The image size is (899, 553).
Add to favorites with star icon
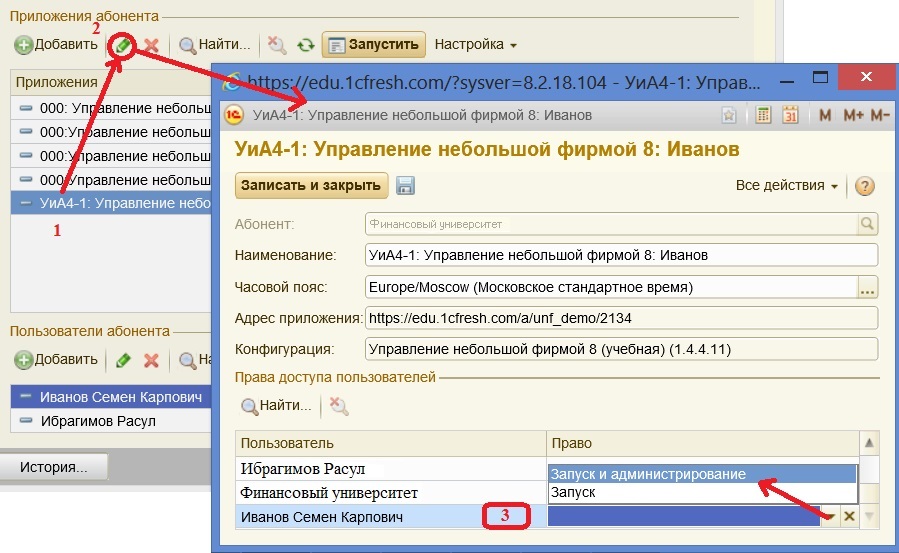point(729,115)
